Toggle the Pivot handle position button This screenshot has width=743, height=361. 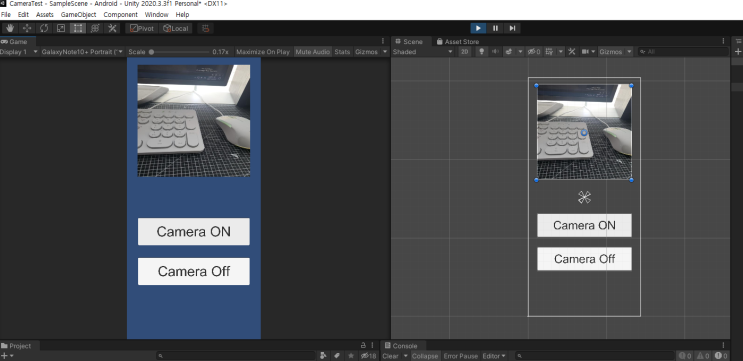[142, 28]
